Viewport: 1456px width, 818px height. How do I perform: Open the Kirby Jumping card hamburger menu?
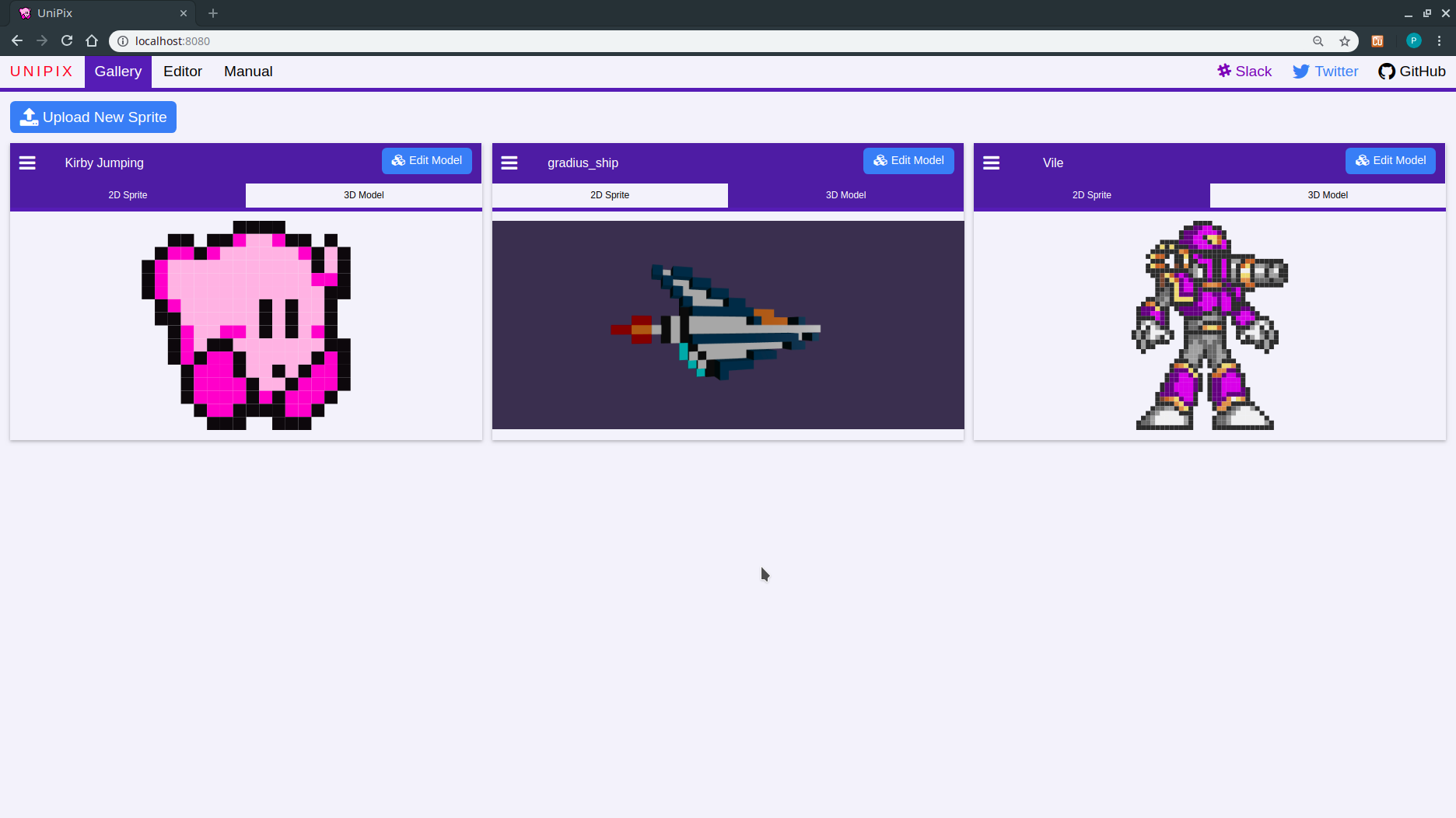[x=27, y=163]
